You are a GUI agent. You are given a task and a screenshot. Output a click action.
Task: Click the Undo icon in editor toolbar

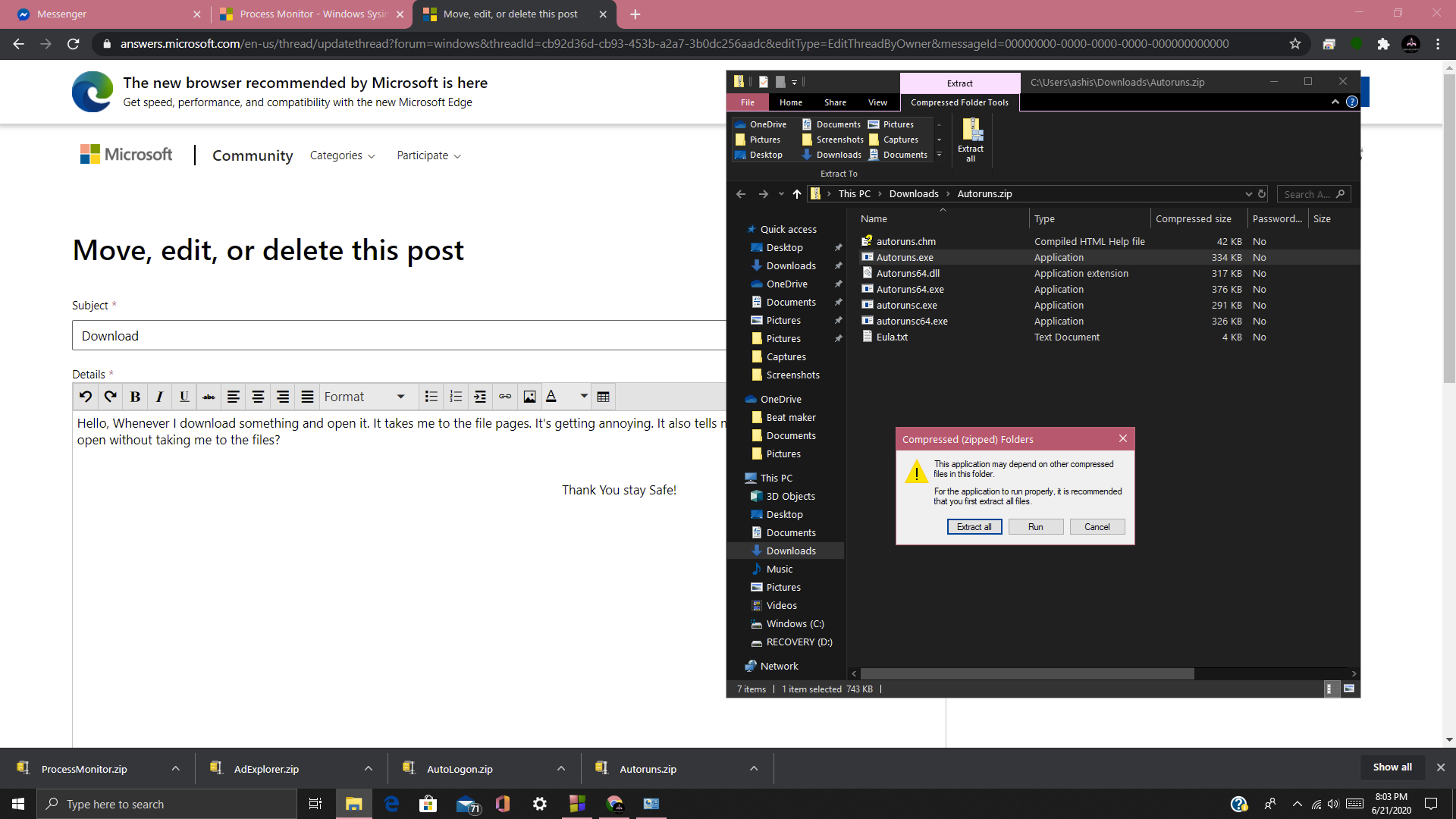click(86, 397)
